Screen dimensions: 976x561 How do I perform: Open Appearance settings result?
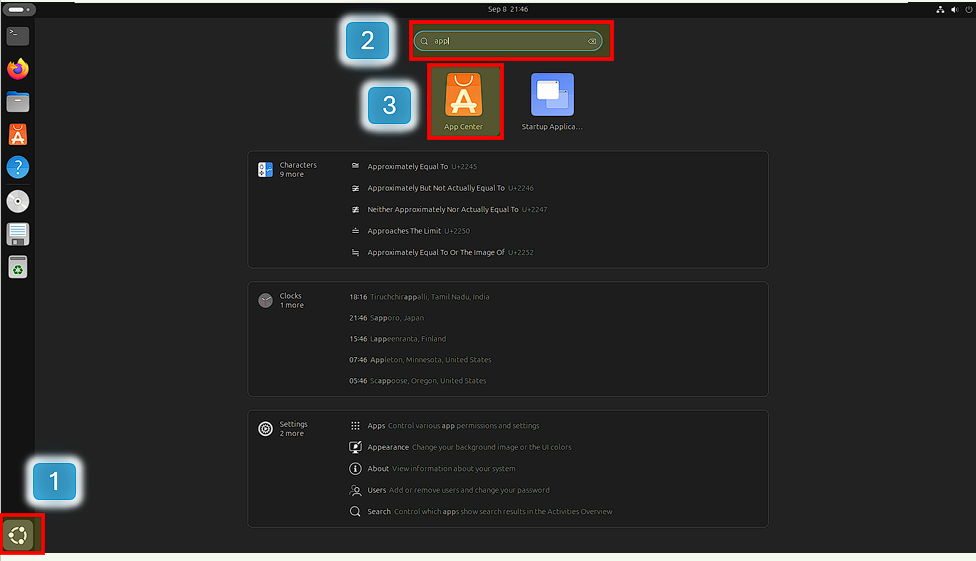pos(469,447)
